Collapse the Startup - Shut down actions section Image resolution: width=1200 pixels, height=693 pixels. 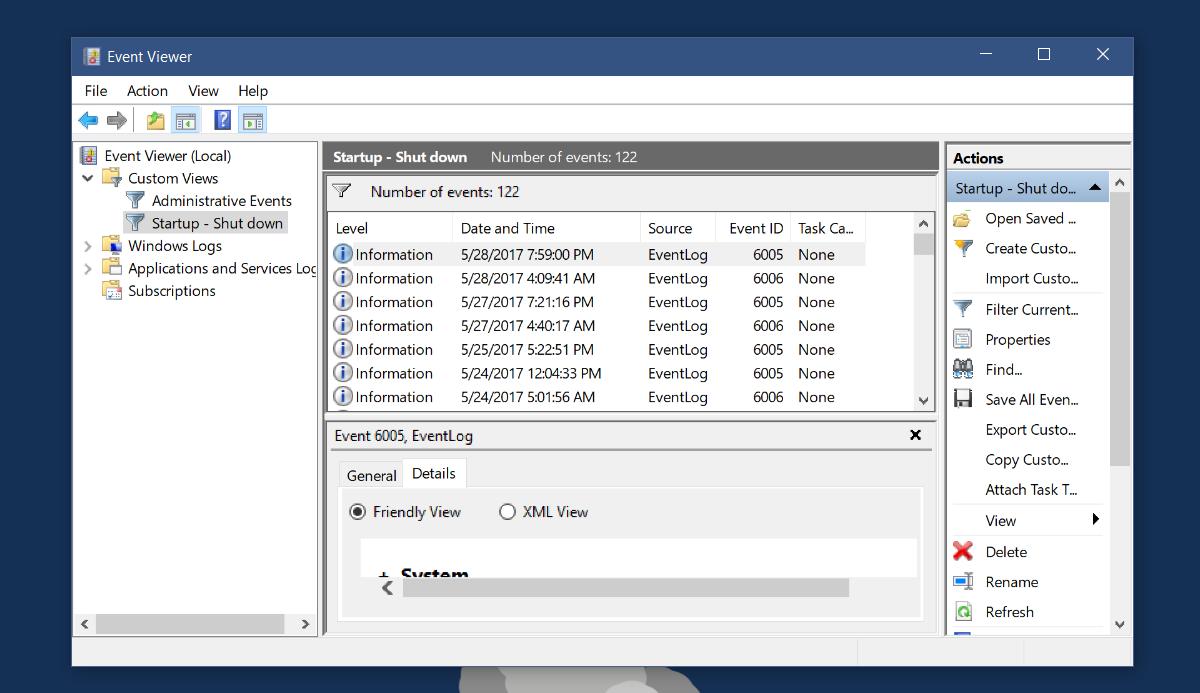1095,187
